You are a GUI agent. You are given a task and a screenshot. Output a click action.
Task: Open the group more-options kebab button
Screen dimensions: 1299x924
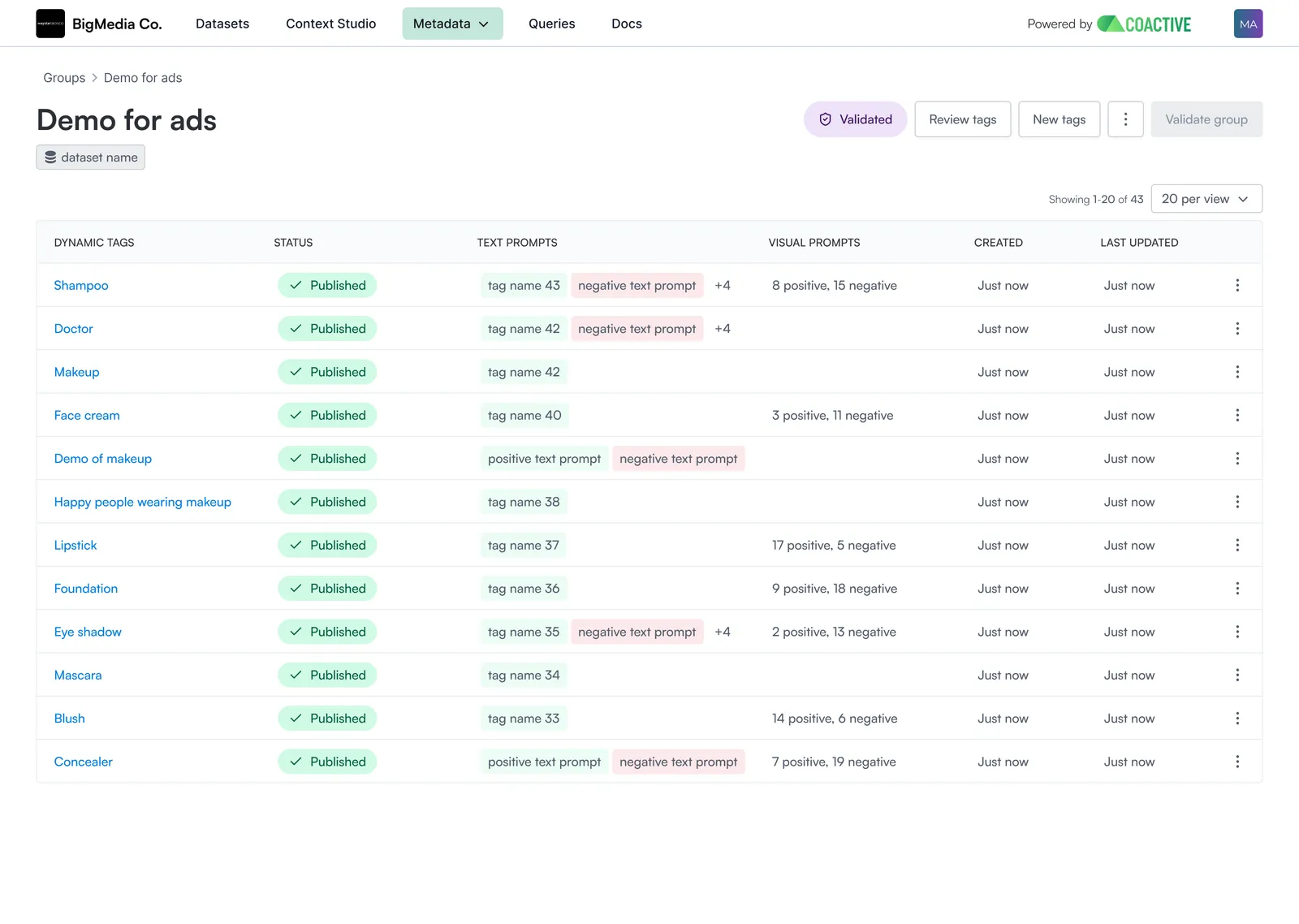pos(1125,119)
